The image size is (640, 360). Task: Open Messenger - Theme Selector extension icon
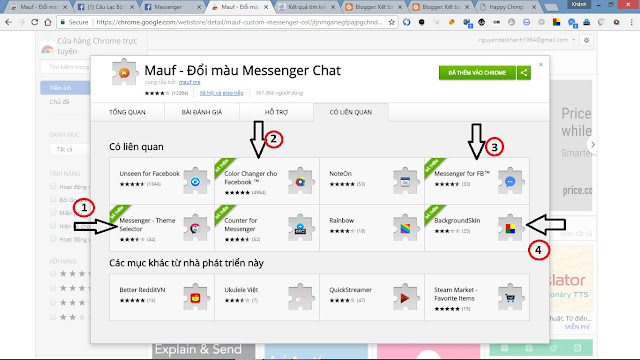click(196, 228)
